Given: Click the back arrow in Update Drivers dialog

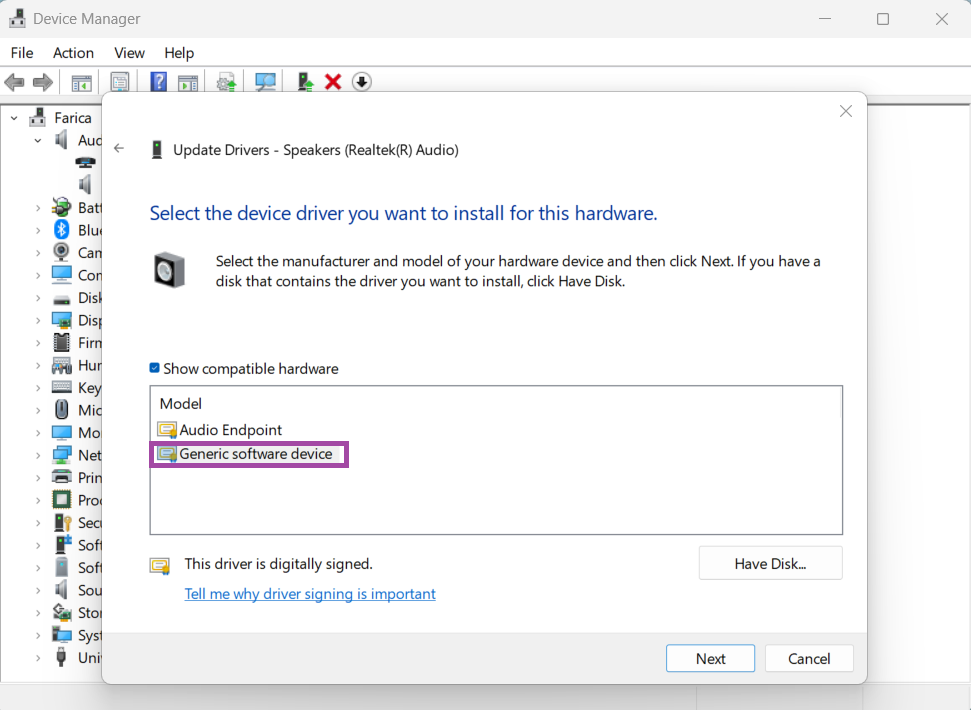Looking at the screenshot, I should 119,149.
